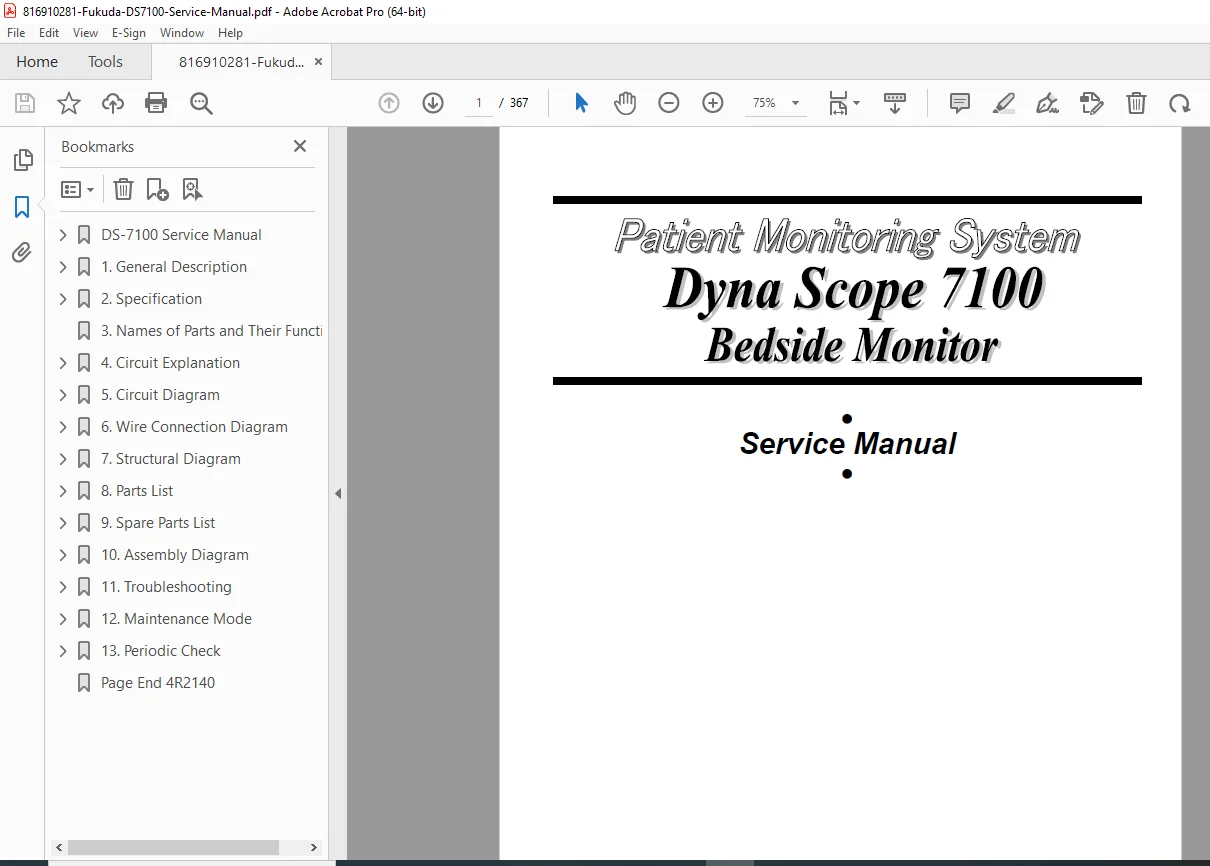
Task: Open Page Thumbnails side panel
Action: (x=22, y=160)
